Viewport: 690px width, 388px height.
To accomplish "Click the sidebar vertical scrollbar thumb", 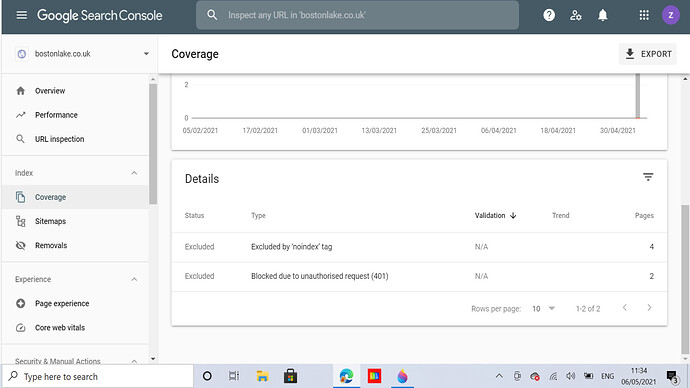I will click(x=153, y=144).
